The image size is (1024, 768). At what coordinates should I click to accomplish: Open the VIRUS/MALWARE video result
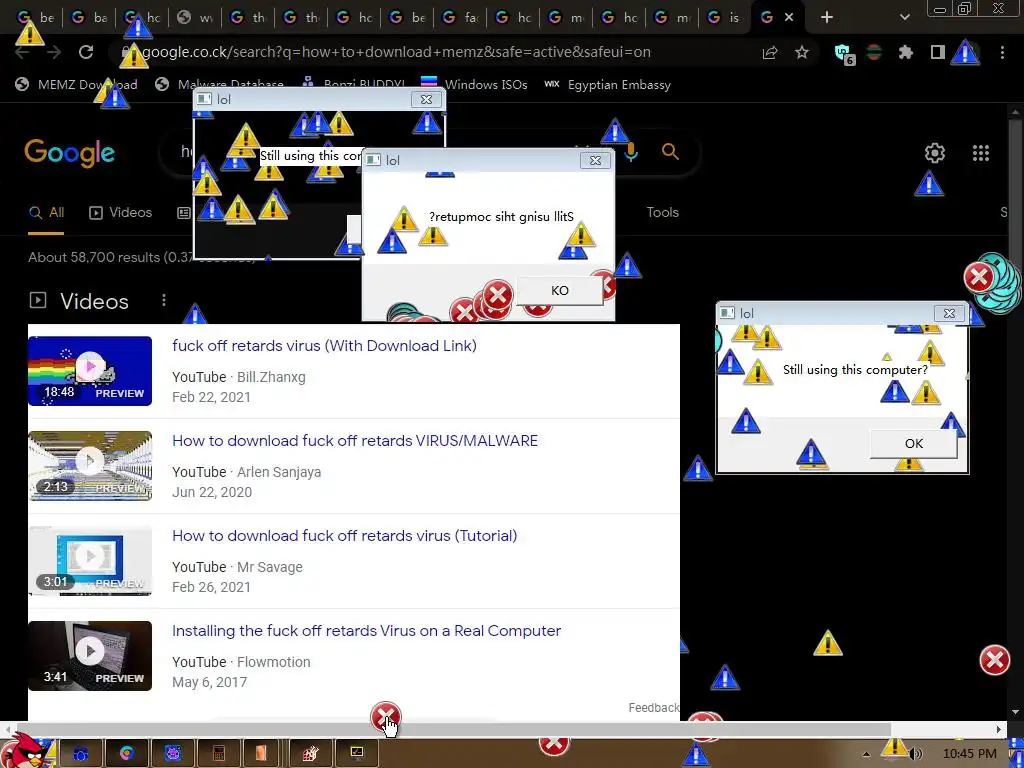(355, 441)
